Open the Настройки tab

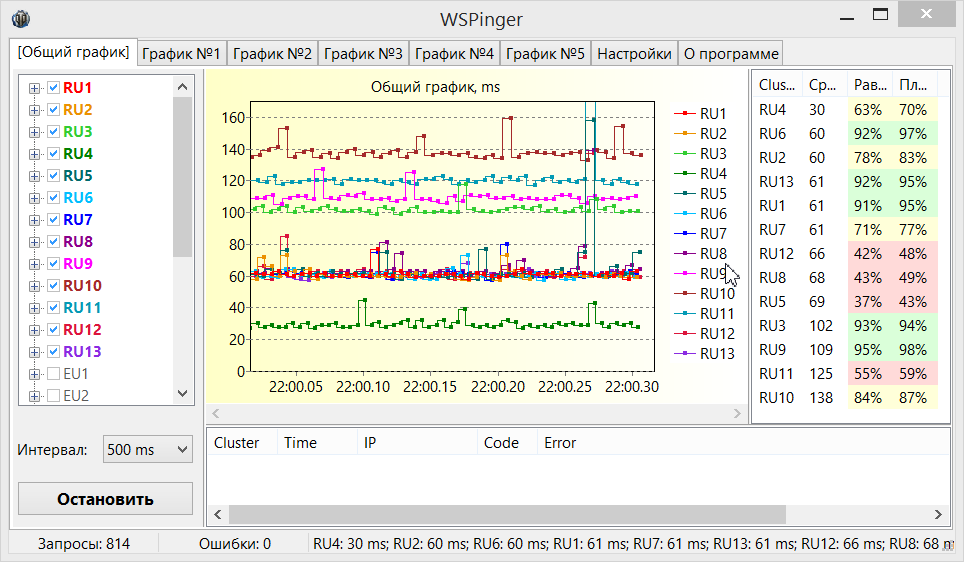(634, 54)
